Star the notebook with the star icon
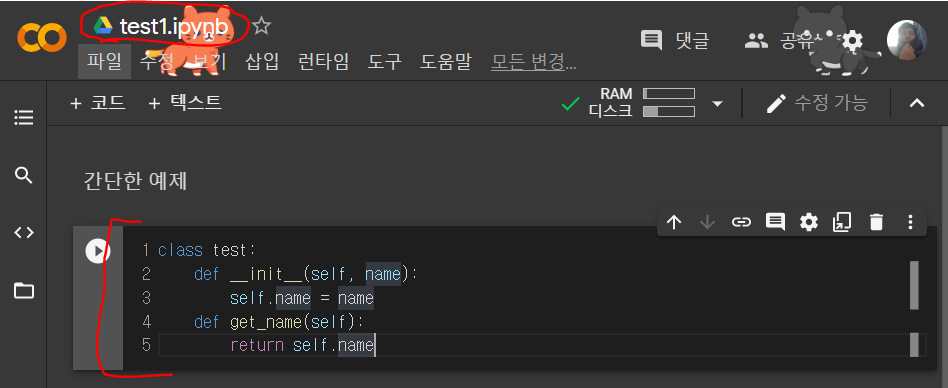948x388 pixels. tap(262, 26)
